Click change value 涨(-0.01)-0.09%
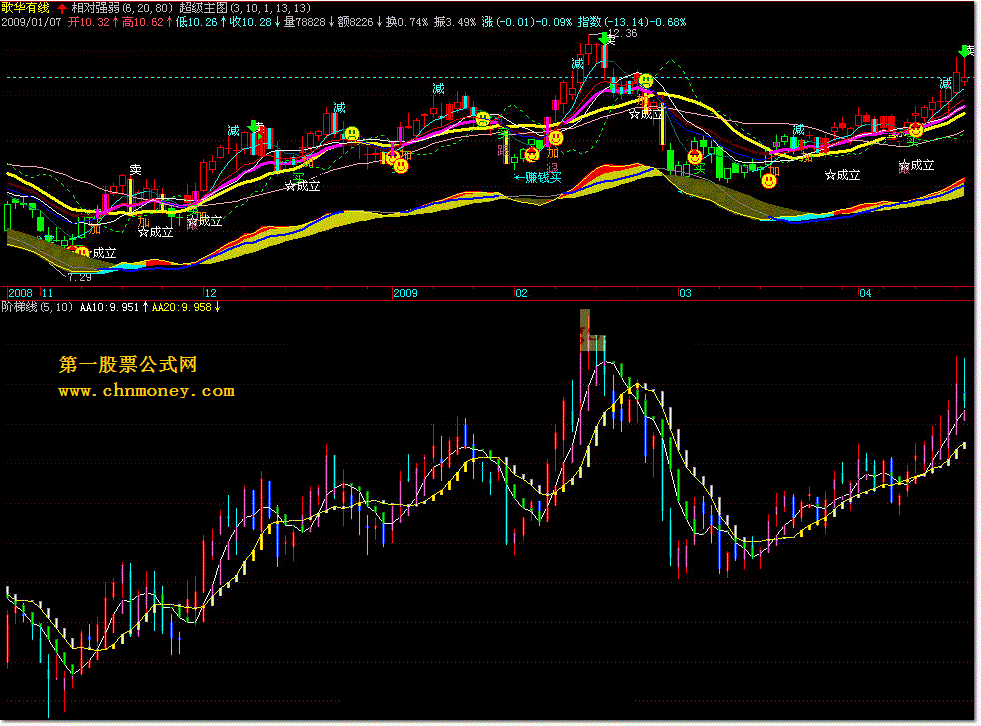Viewport: 981px width, 726px height. click(527, 23)
